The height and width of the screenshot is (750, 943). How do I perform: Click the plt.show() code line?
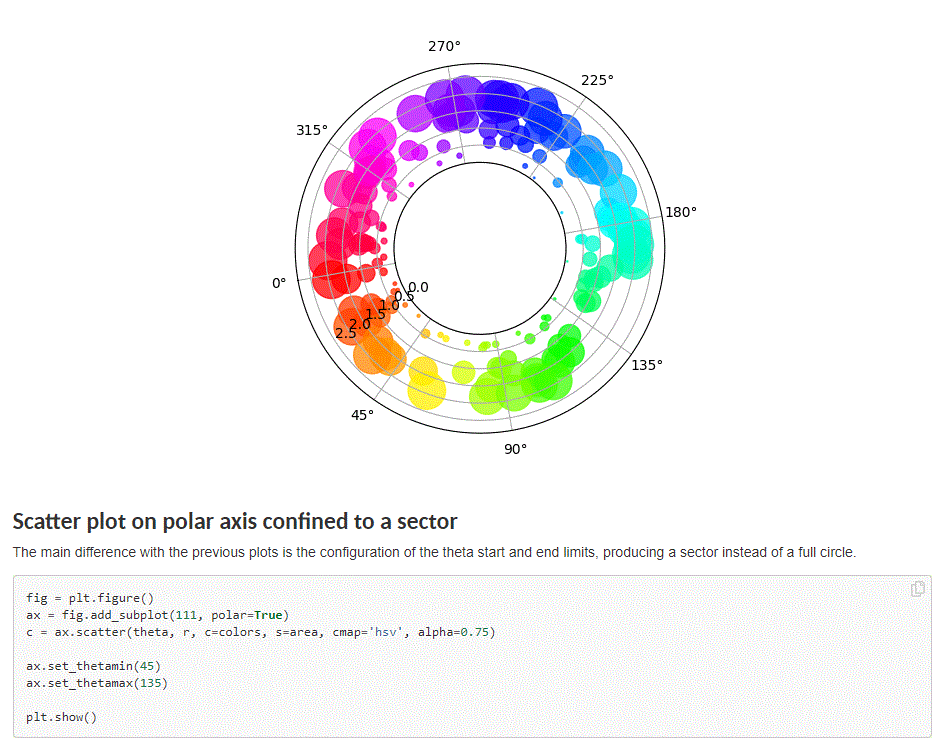(62, 717)
